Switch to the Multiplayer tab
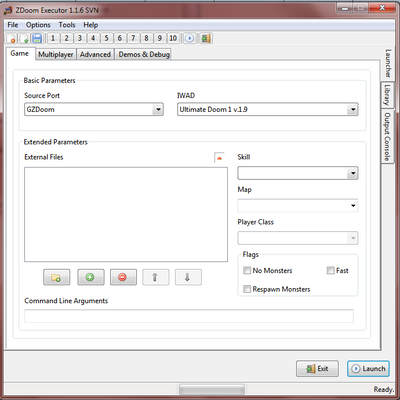Viewport: 400px width, 400px height. click(56, 54)
